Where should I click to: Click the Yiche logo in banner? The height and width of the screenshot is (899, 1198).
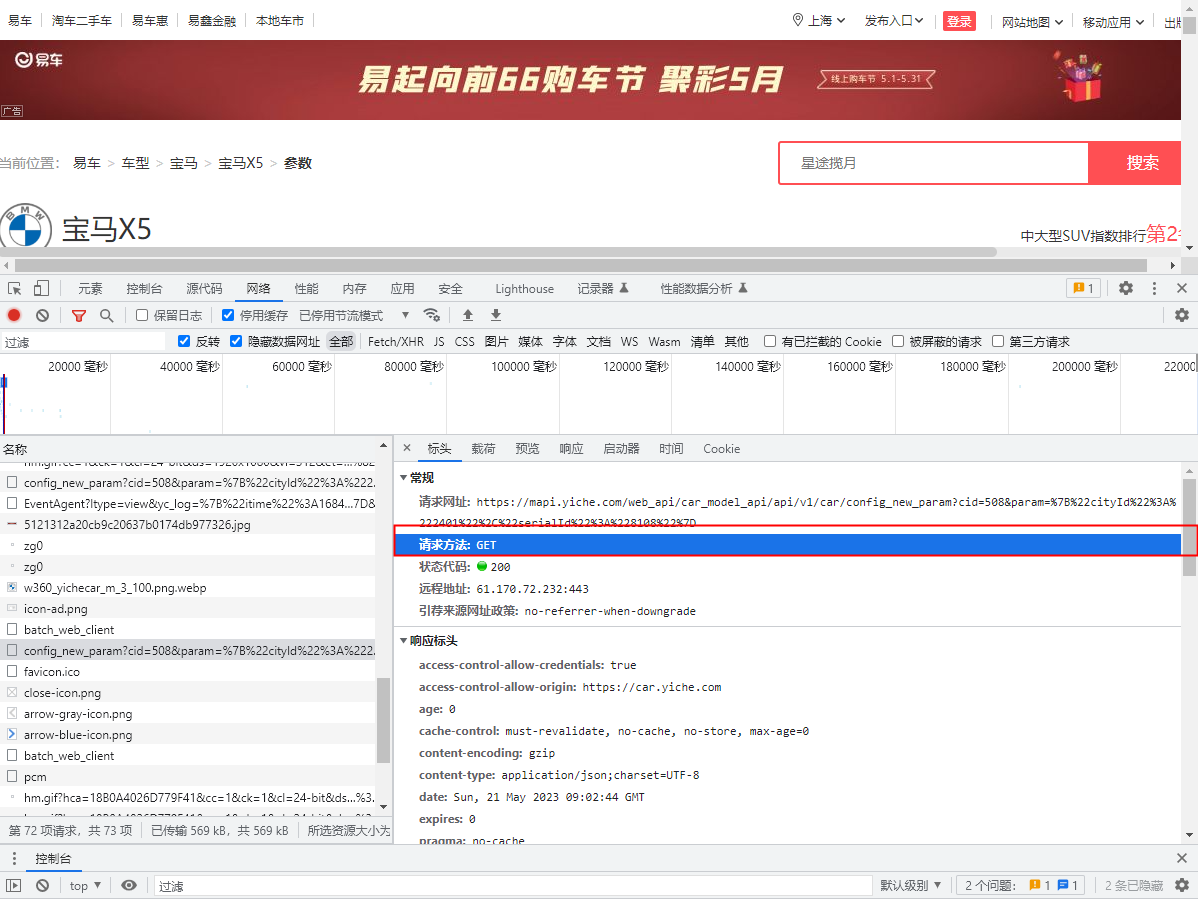(39, 60)
